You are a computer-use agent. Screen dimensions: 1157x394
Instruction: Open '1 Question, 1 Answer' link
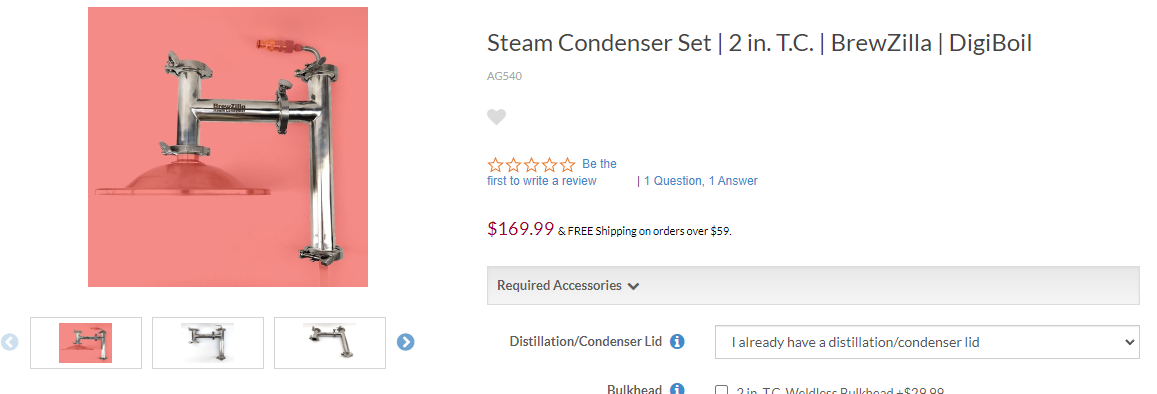(x=700, y=181)
